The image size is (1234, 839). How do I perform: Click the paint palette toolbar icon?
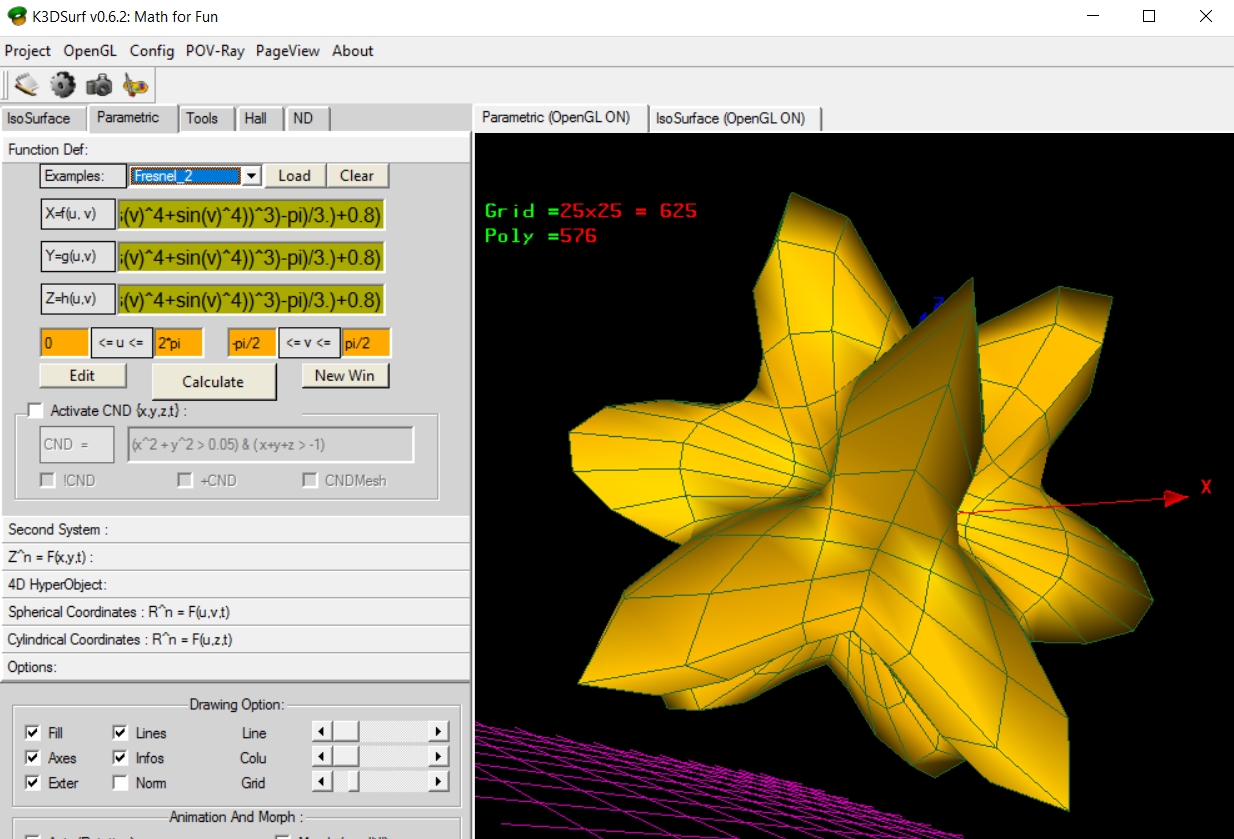pos(135,85)
